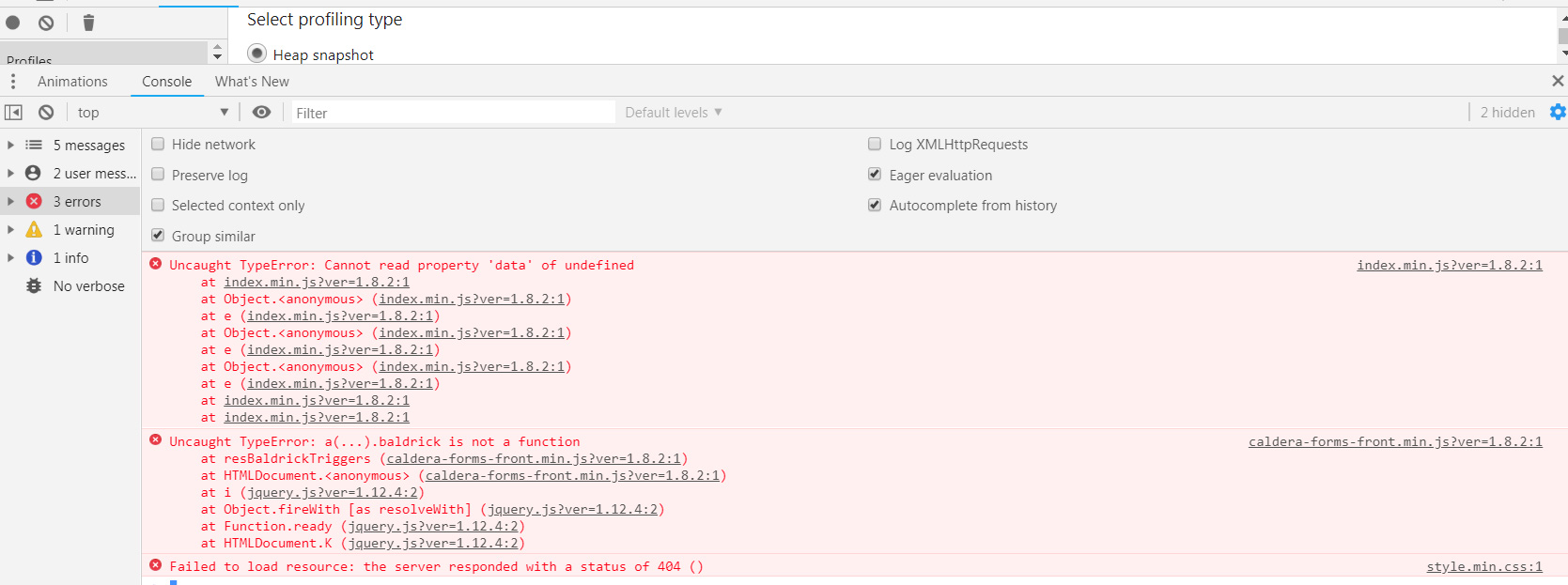The width and height of the screenshot is (1568, 585).
Task: Delete the selected profile with the trash icon
Action: (x=88, y=23)
